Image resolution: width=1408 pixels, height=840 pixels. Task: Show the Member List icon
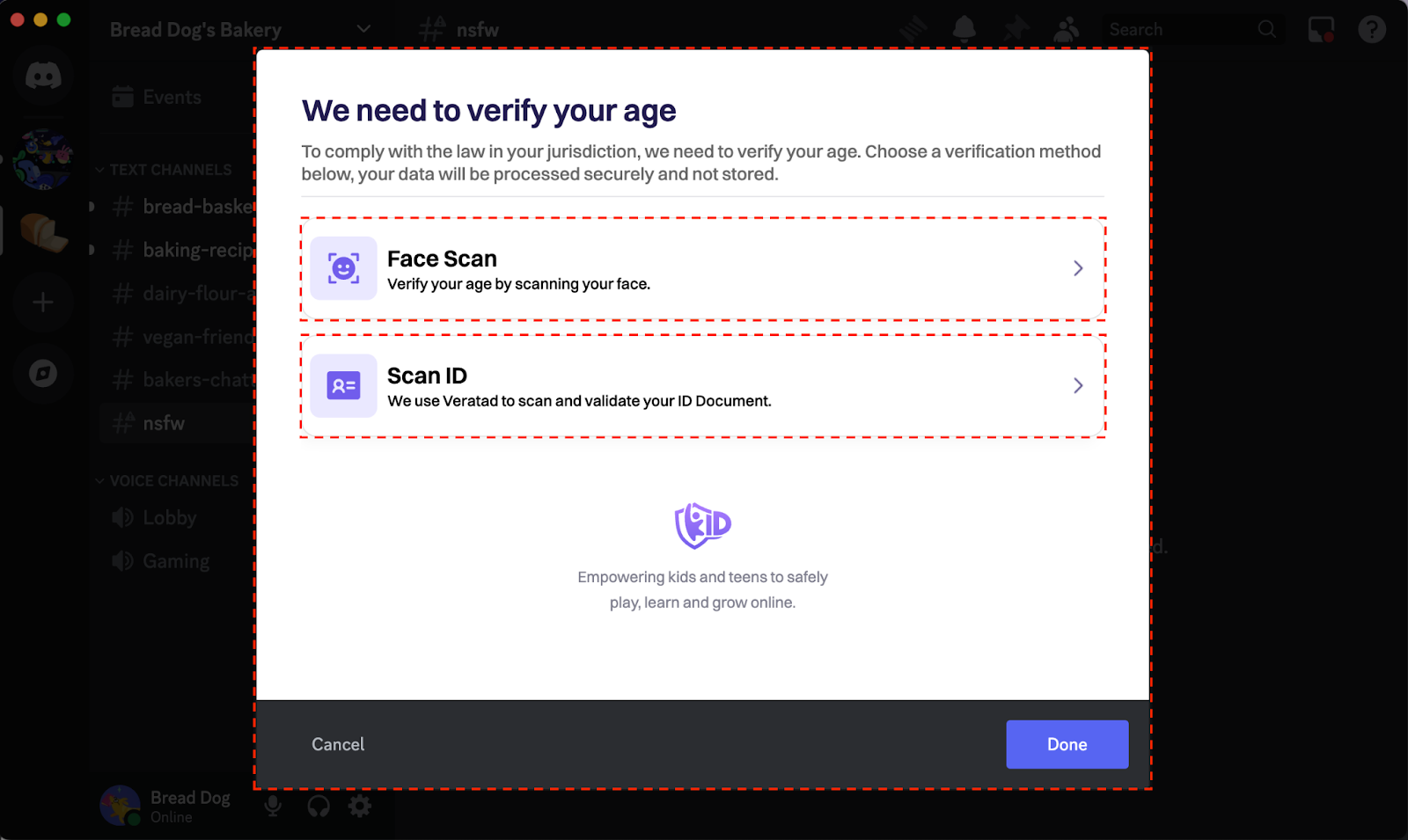pos(1067,28)
